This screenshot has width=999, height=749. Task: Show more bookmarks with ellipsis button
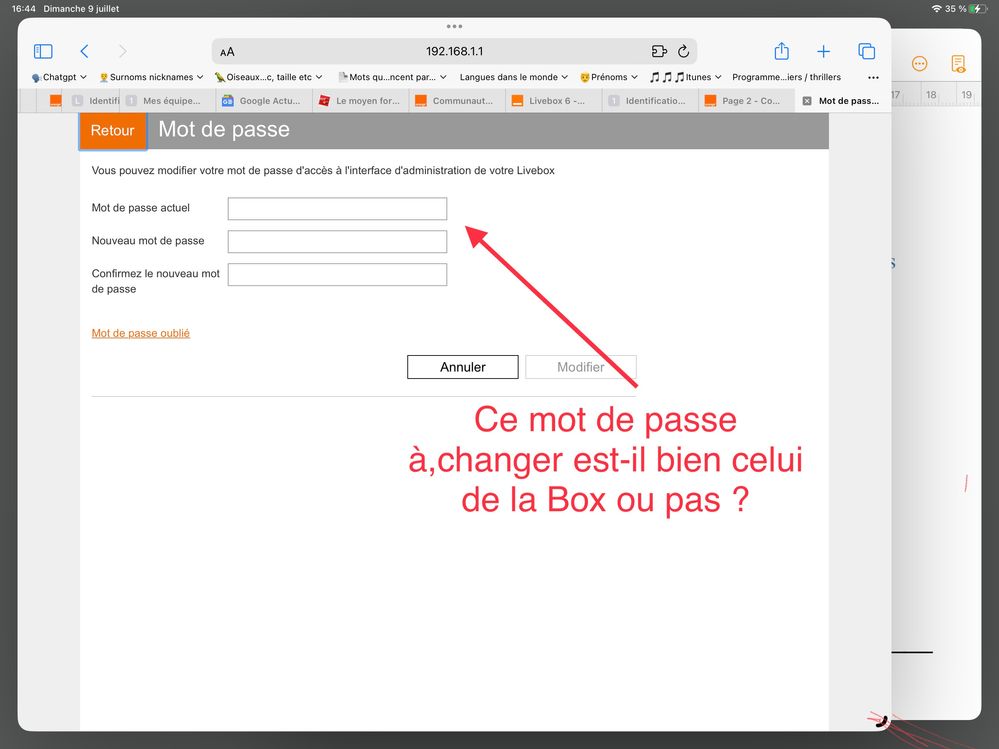click(873, 77)
